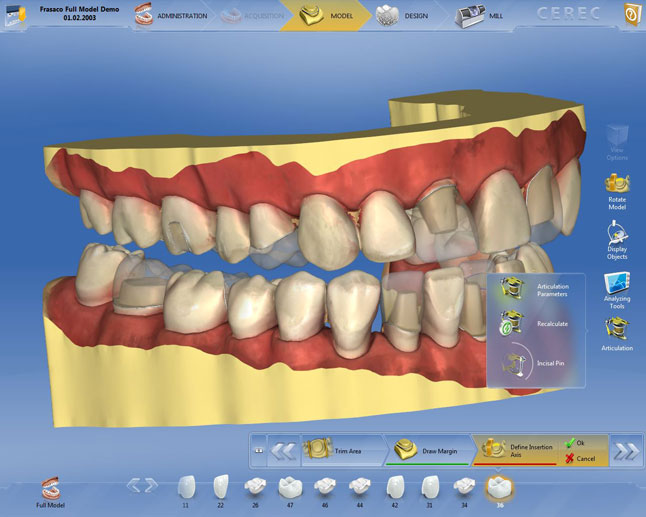Open the system menu icon top-left
The image size is (646, 517).
[x=14, y=14]
